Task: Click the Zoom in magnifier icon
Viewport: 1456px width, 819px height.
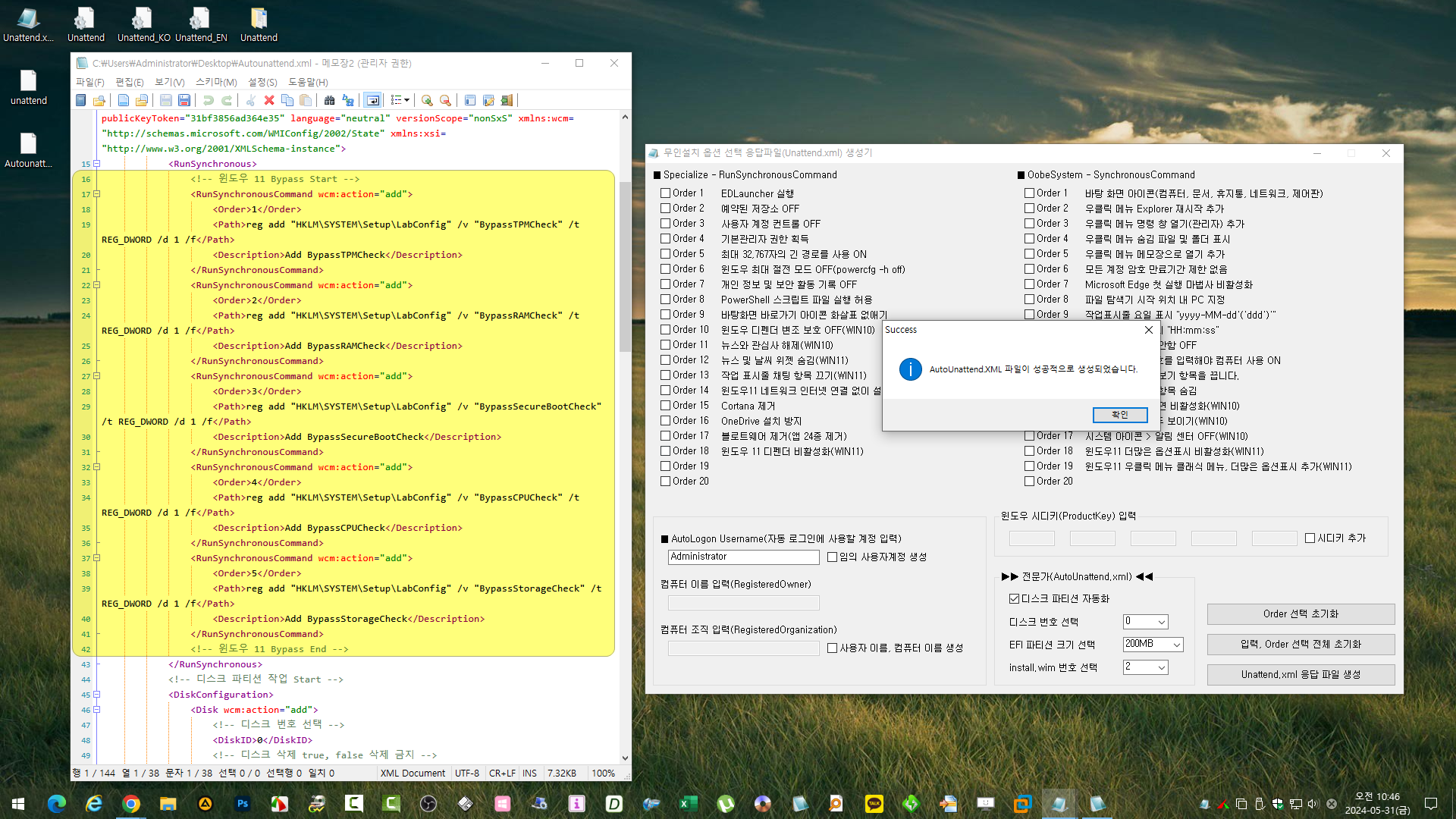Action: 427,100
